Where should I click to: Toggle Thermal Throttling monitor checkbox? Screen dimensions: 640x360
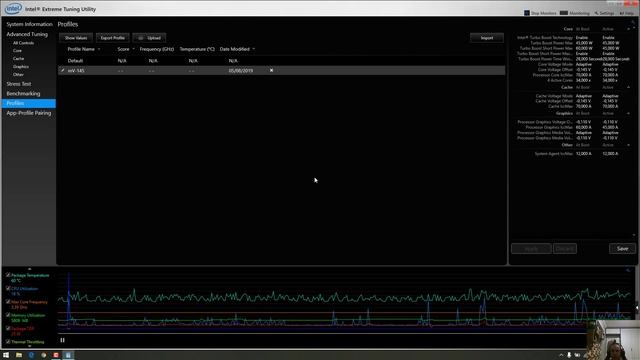tap(8, 341)
